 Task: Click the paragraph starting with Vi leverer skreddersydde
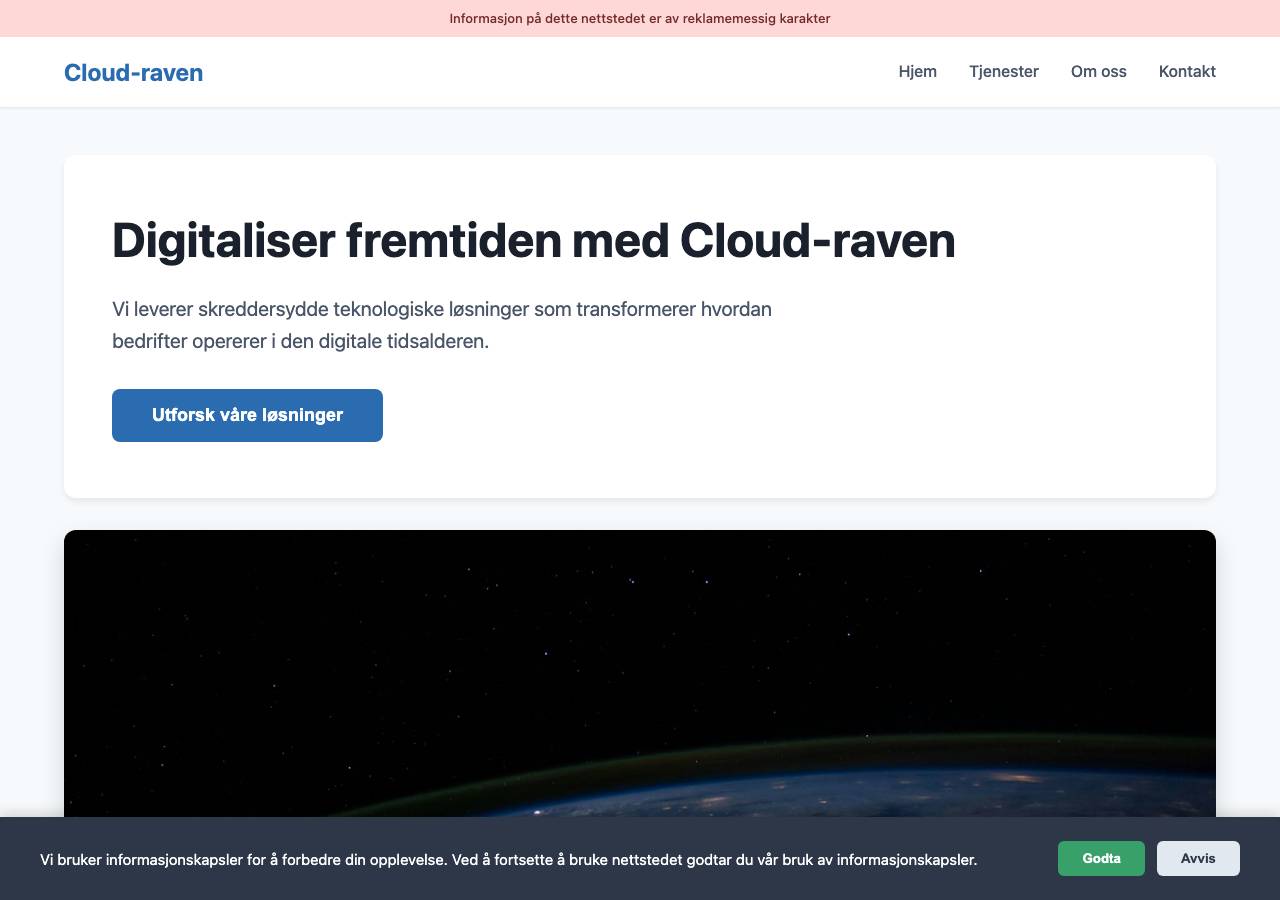[x=442, y=325]
